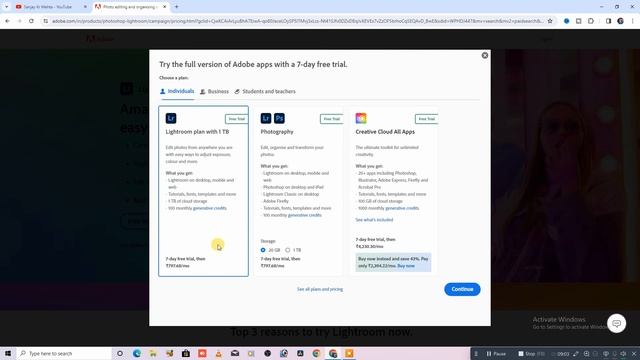Switch to the YouTube browser tab
This screenshot has height=360, width=640.
click(48, 7)
